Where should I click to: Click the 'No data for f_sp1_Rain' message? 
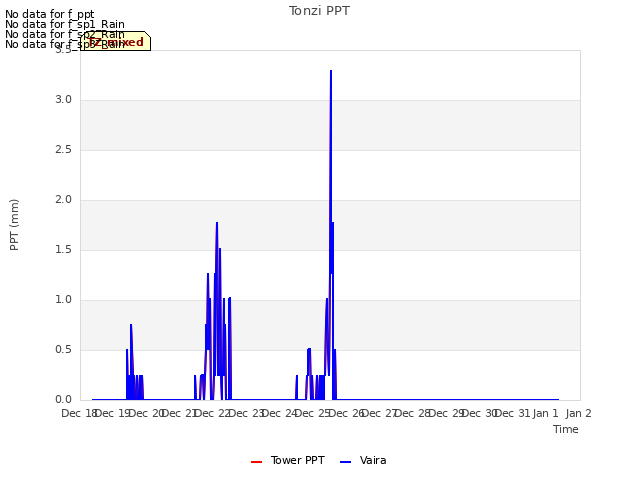[x=65, y=24]
